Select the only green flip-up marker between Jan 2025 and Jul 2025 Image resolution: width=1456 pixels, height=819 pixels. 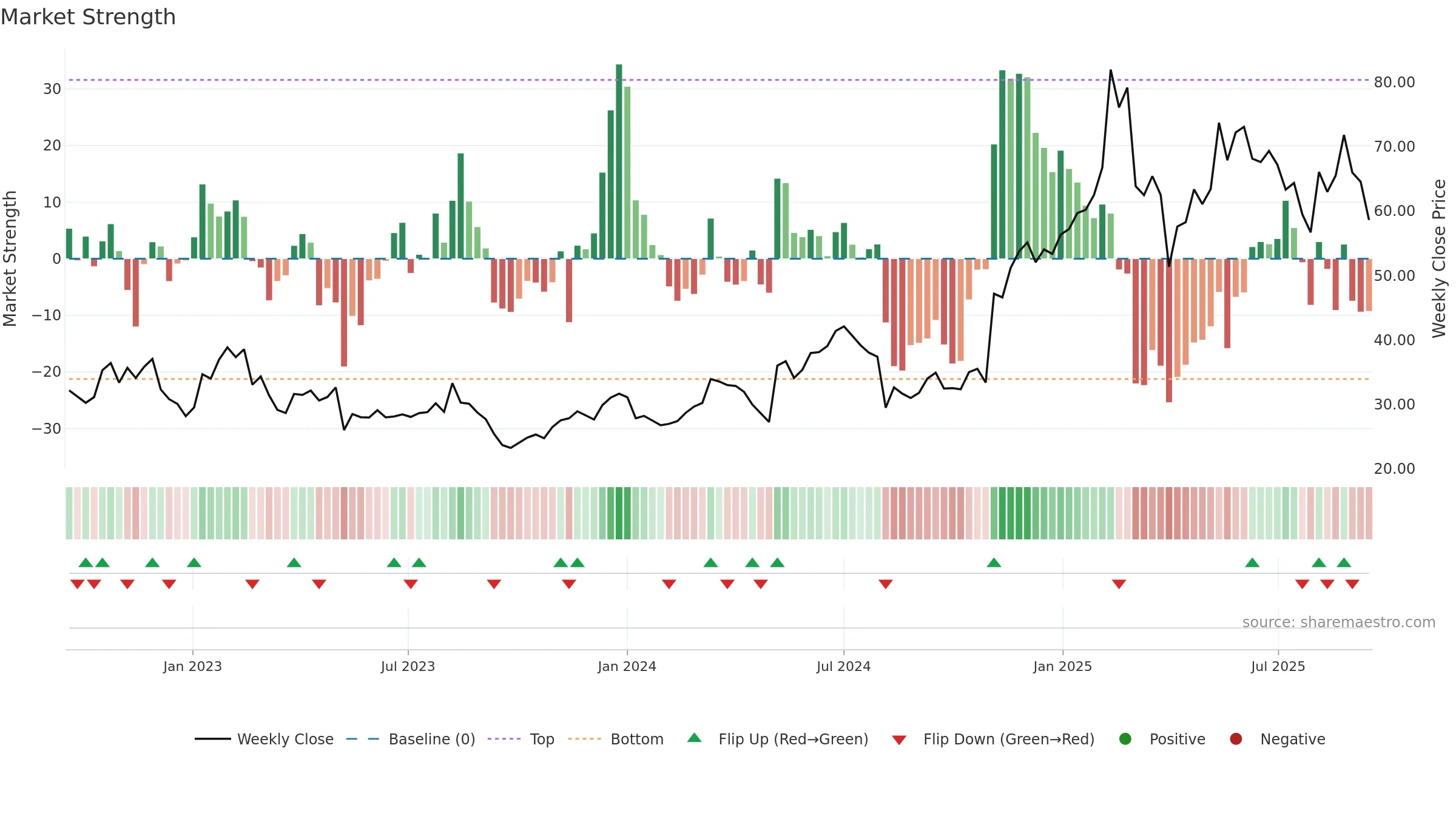point(1252,562)
